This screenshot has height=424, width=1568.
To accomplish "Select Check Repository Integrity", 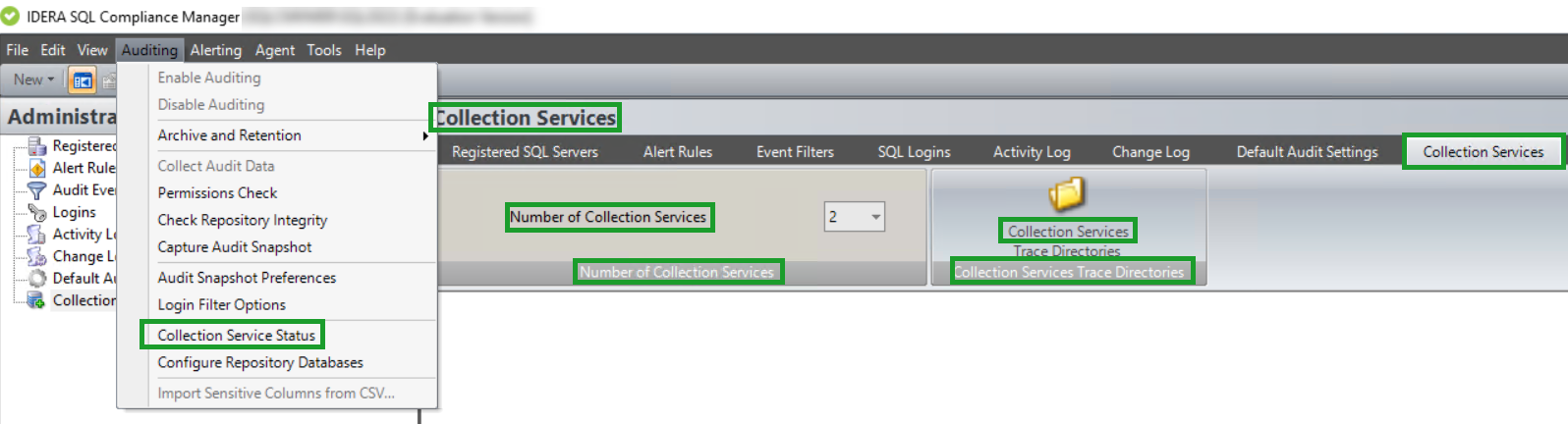I will click(x=277, y=221).
